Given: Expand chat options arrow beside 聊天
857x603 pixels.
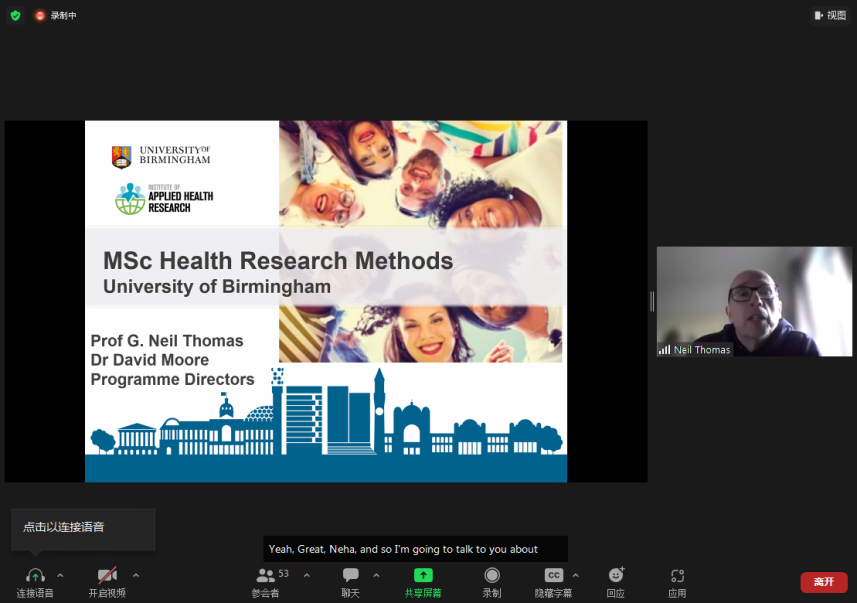Looking at the screenshot, I should [376, 575].
